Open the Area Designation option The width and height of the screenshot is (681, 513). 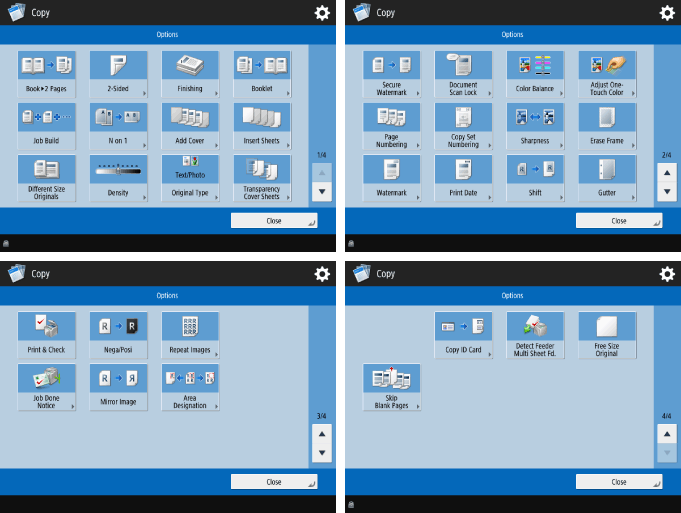pyautogui.click(x=190, y=387)
